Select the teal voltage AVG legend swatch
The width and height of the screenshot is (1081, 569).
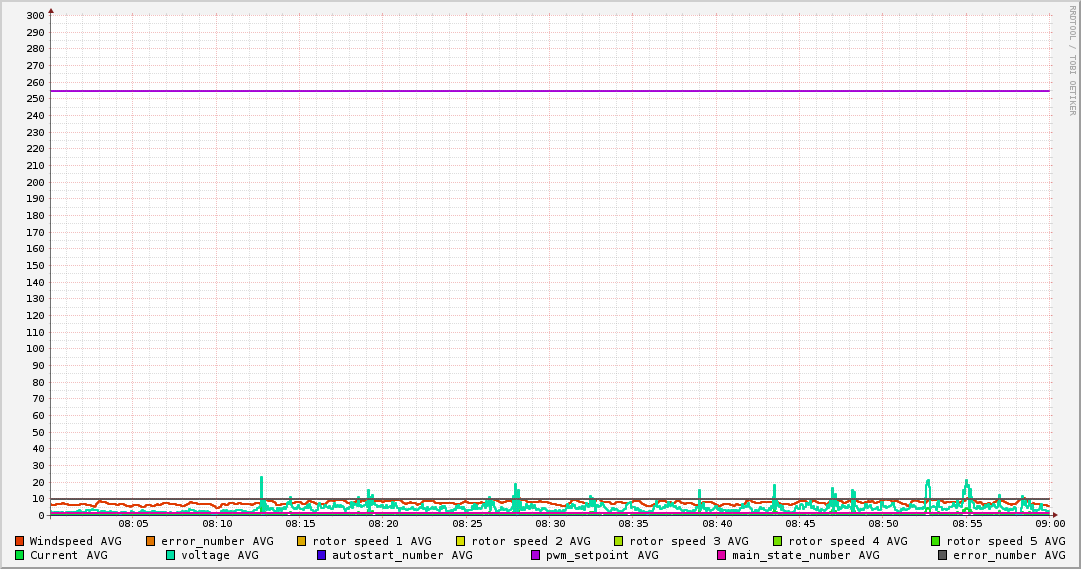(x=170, y=555)
